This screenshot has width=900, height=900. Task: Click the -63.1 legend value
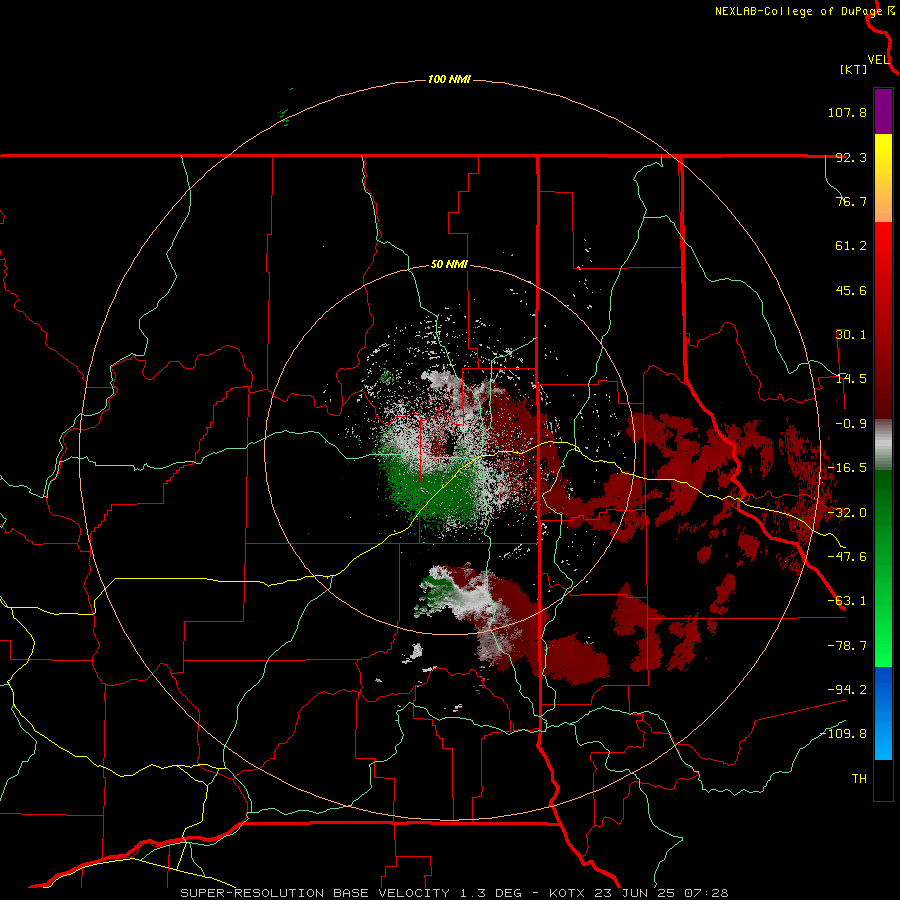(x=847, y=601)
